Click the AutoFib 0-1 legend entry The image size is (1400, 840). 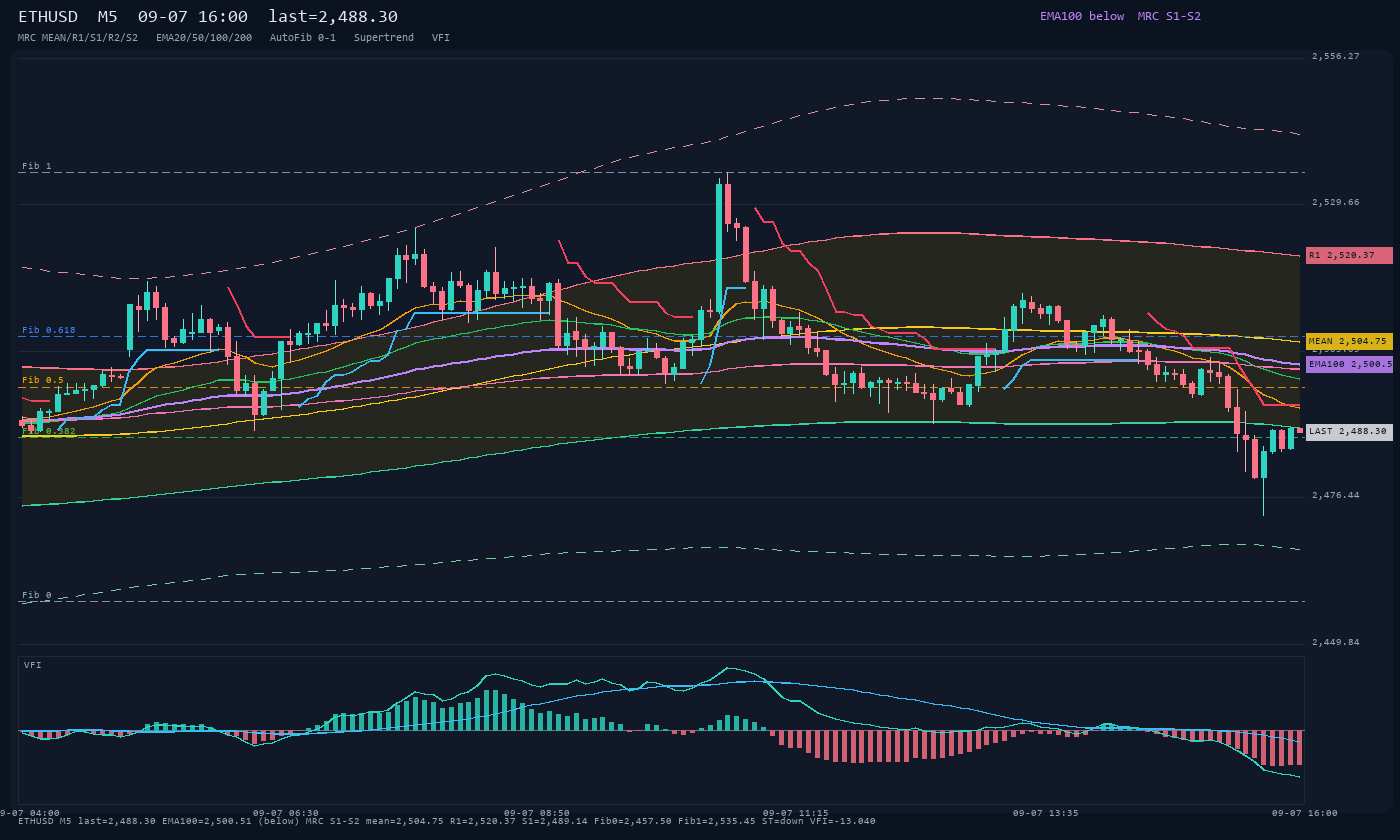coord(303,37)
